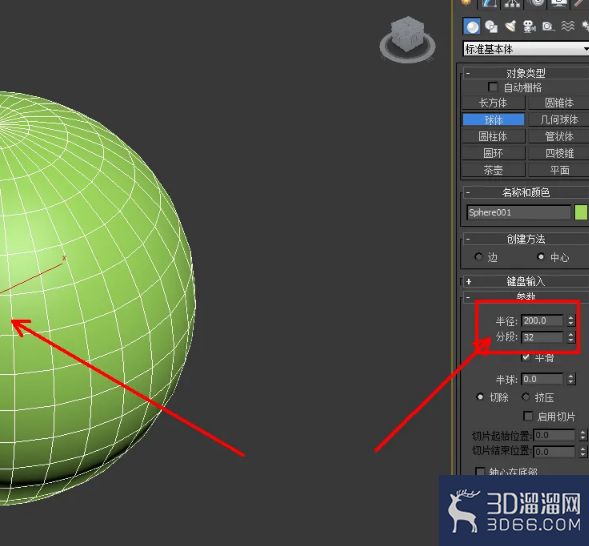589x546 pixels.
Task: Click the 半径 value field 200.0
Action: coord(542,321)
